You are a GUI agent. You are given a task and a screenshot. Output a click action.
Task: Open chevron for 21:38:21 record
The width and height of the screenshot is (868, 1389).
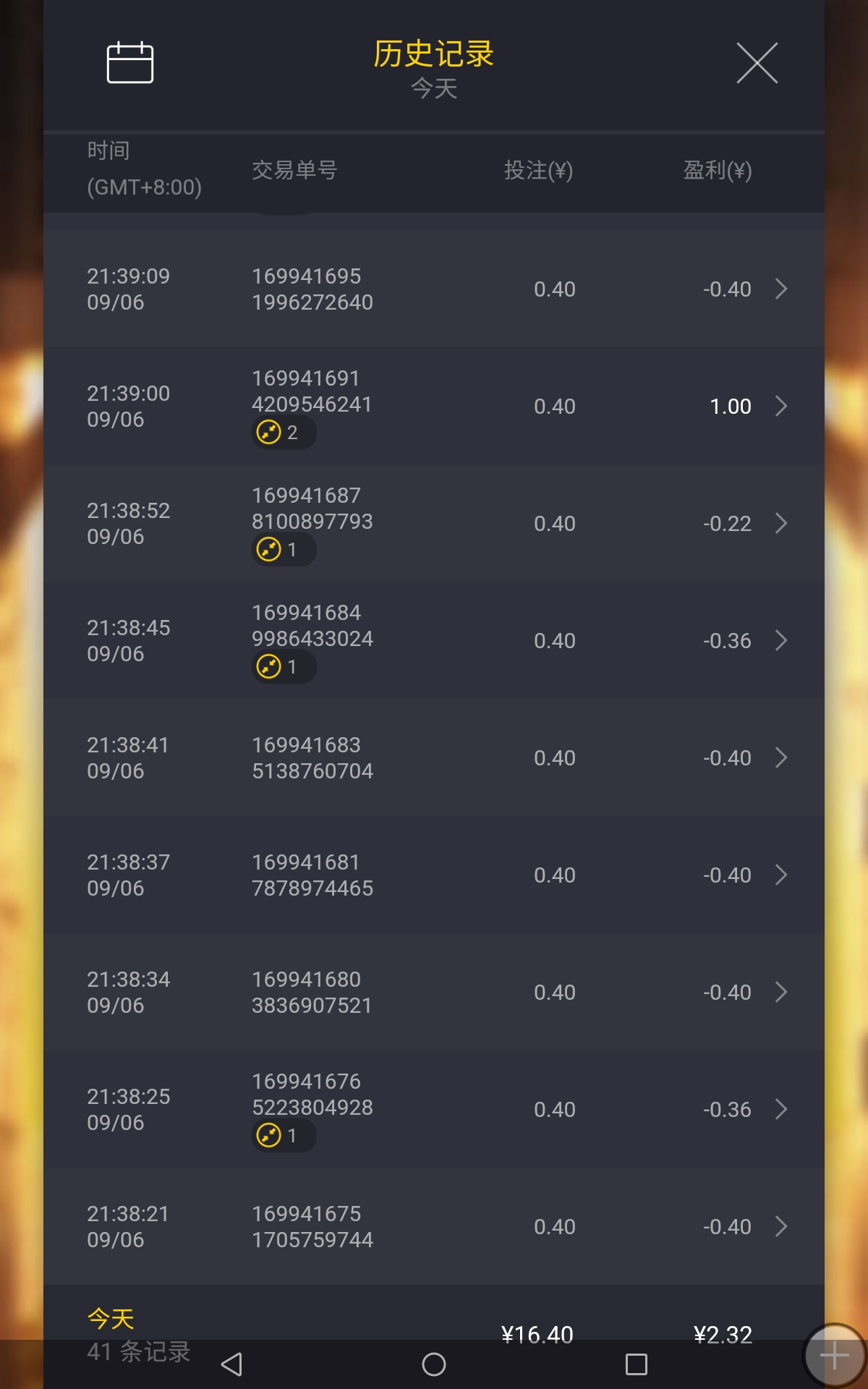(781, 1226)
